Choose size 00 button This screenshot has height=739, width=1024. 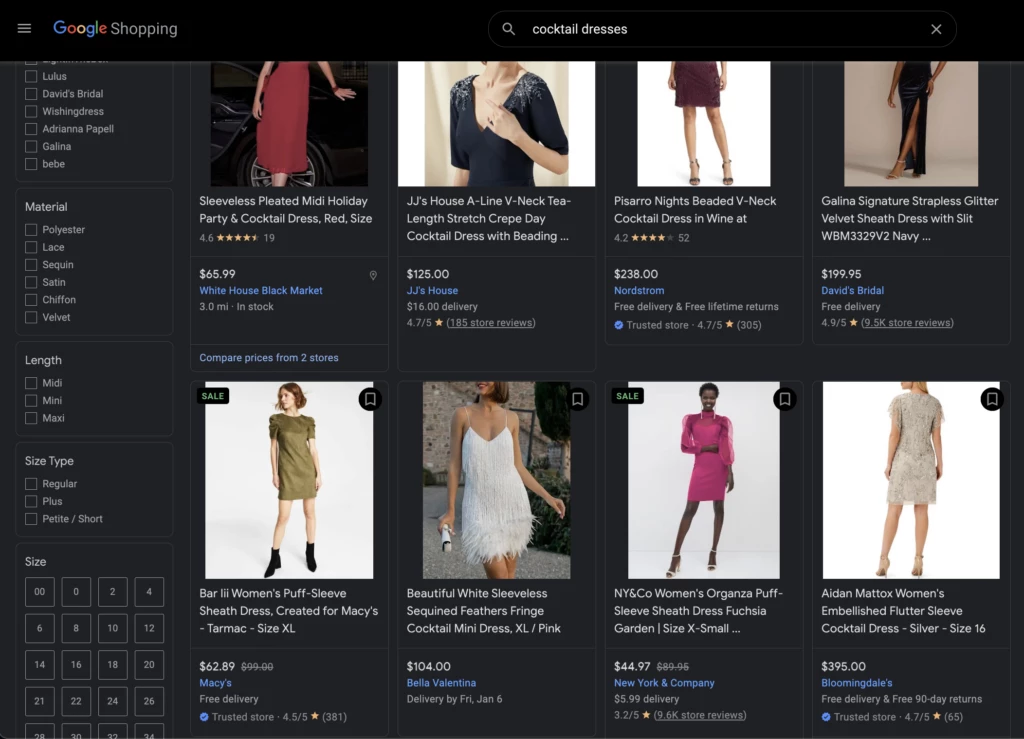pos(40,592)
